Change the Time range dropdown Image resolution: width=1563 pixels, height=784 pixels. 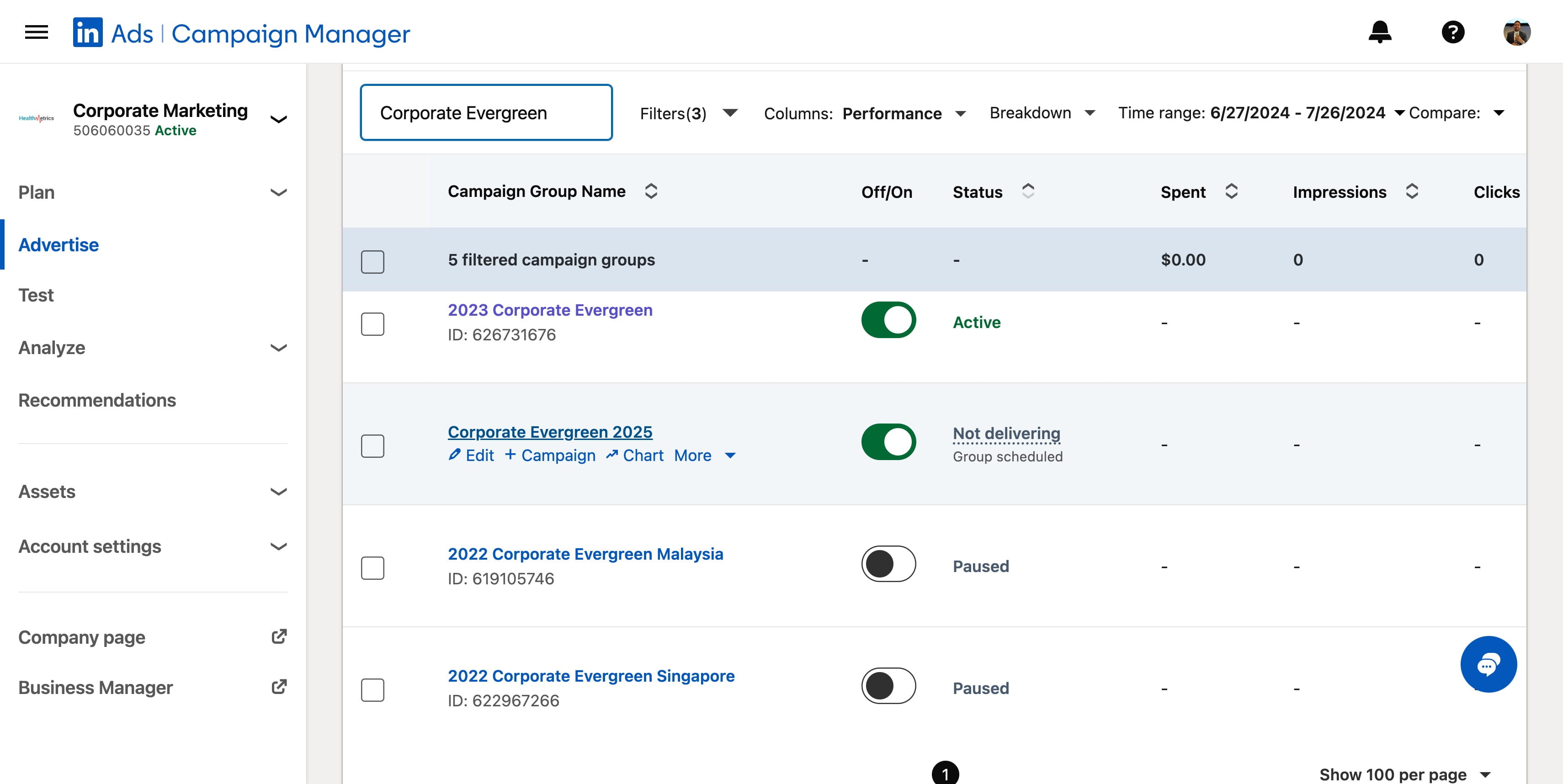(1262, 113)
